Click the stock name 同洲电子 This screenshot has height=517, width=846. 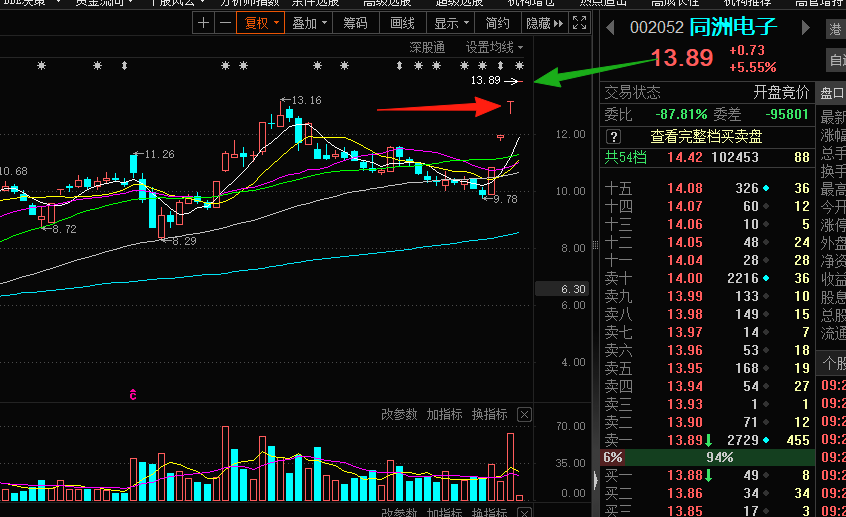[x=733, y=27]
